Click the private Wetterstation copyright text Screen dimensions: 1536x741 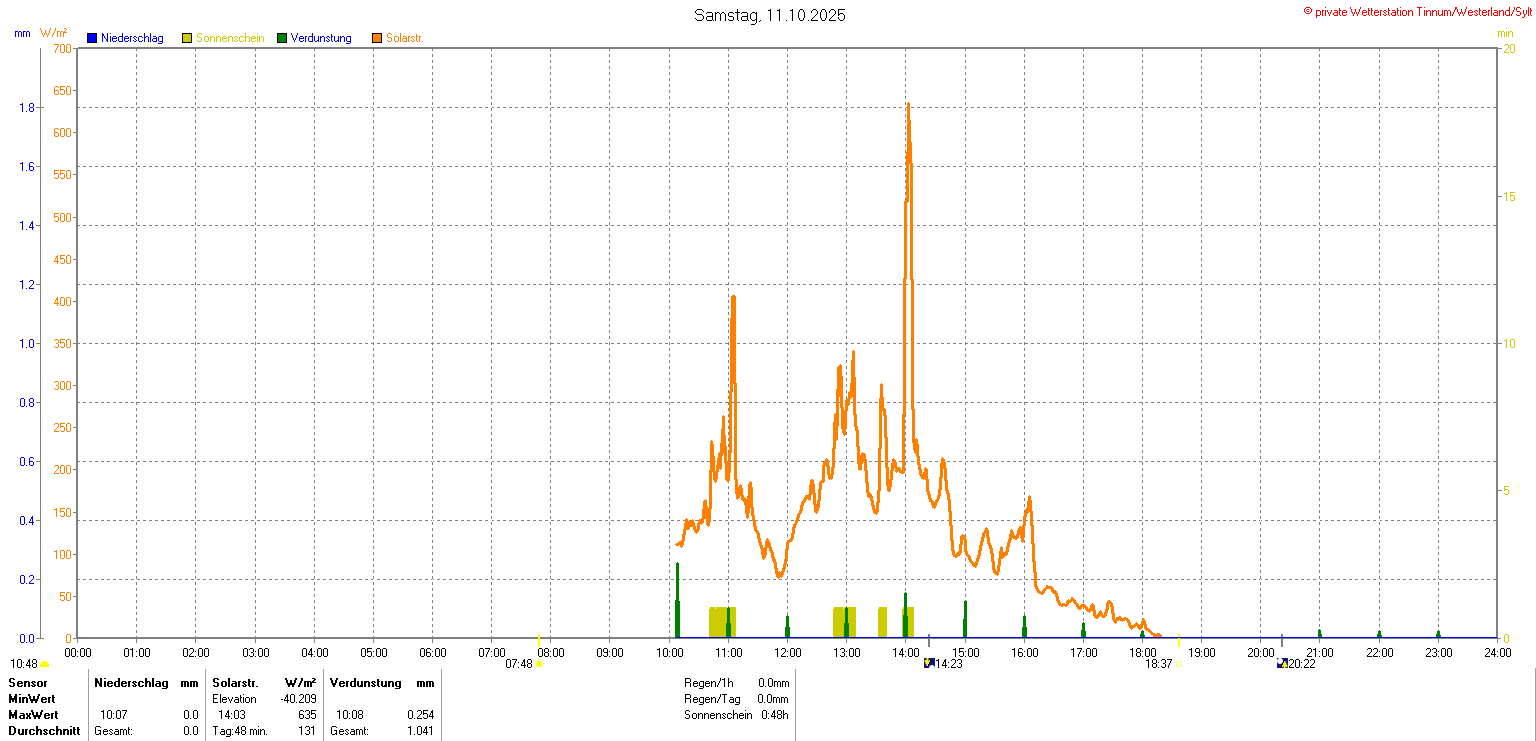pos(1417,11)
